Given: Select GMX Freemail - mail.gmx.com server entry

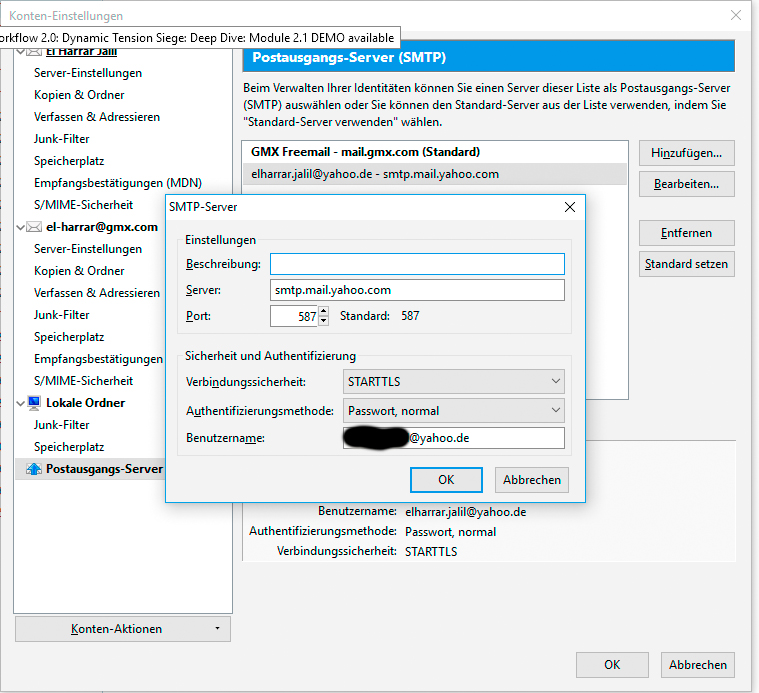Looking at the screenshot, I should [x=434, y=152].
